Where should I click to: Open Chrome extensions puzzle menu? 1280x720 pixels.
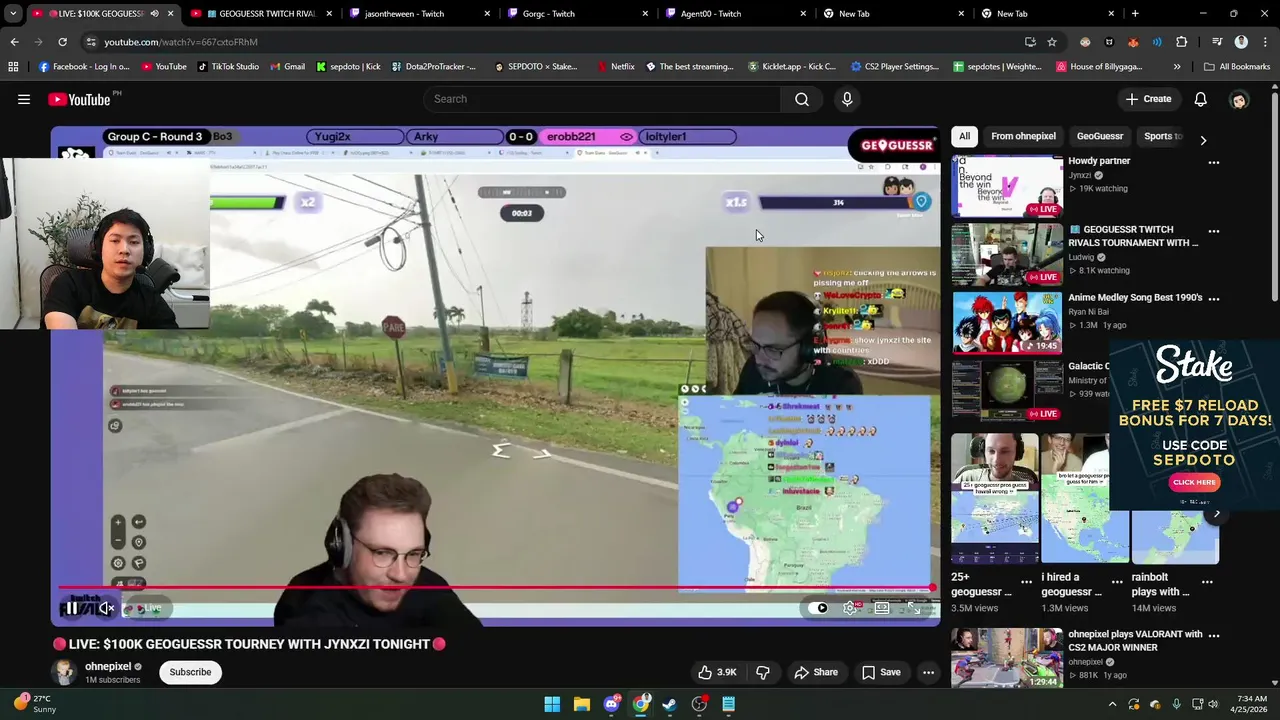tap(1182, 42)
